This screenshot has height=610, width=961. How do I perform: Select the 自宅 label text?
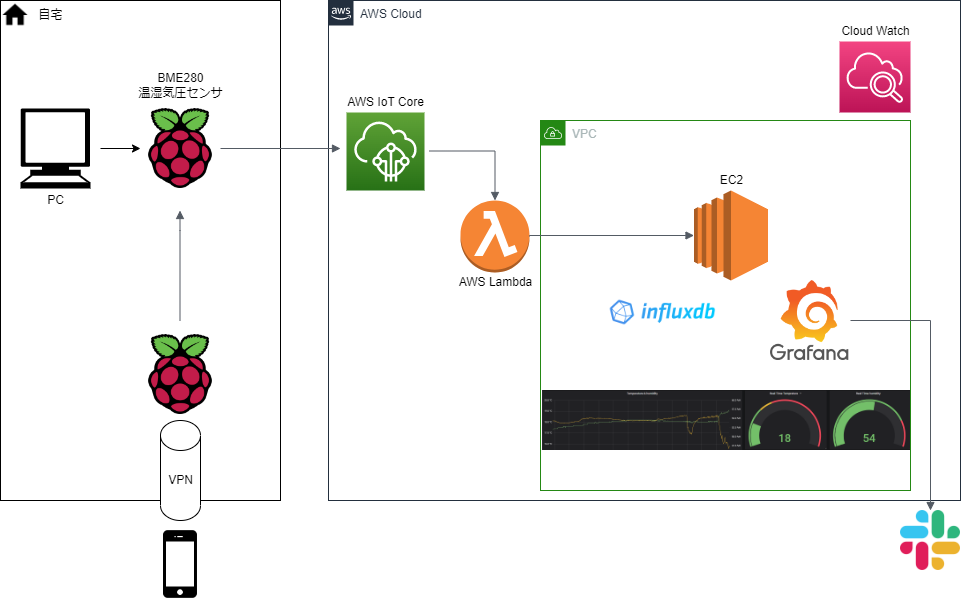(x=50, y=14)
